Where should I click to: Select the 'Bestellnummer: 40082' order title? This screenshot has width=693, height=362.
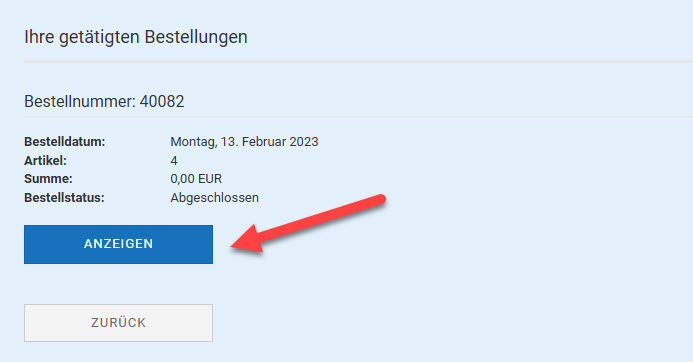[x=104, y=102]
